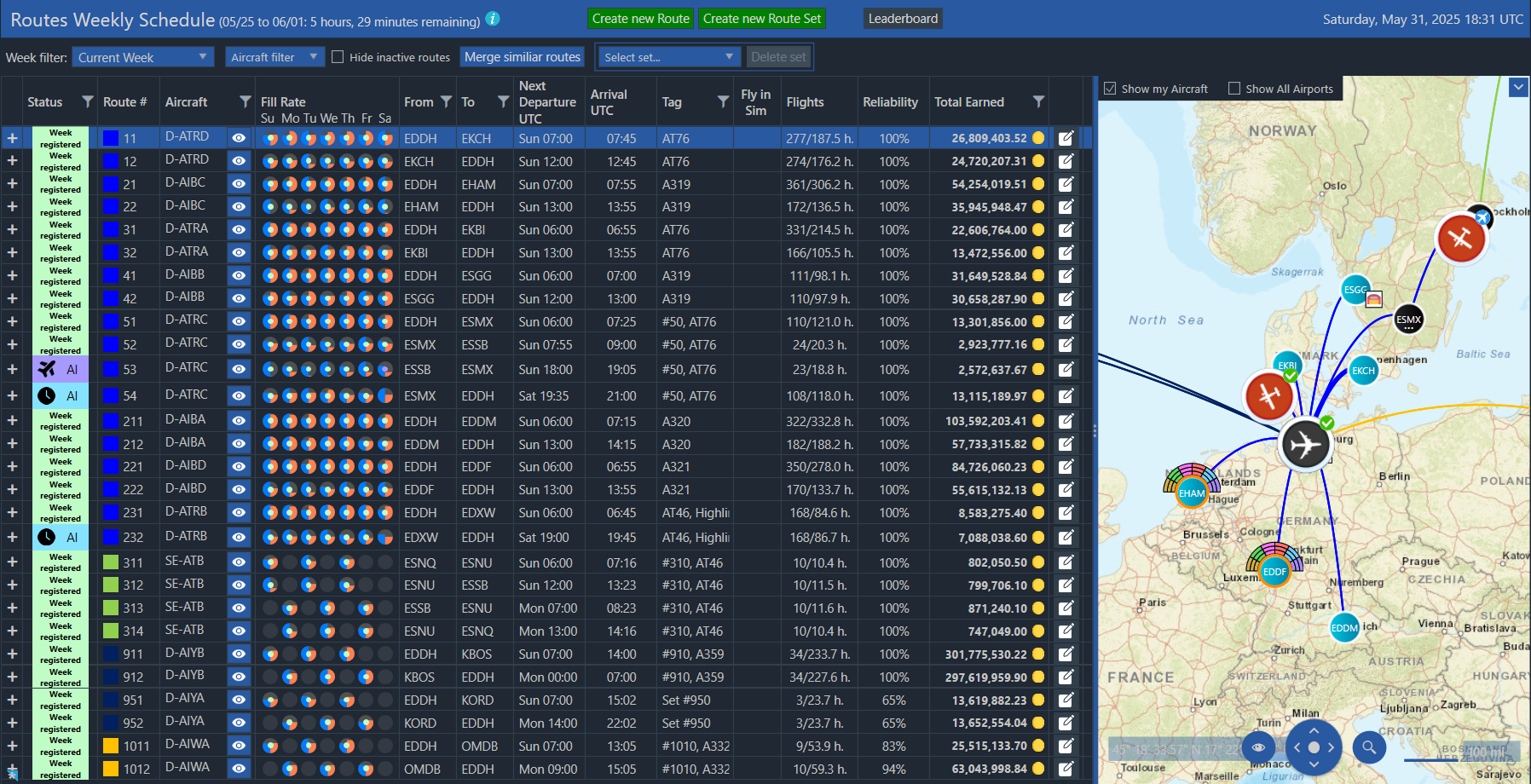Viewport: 1531px width, 784px height.
Task: Click the ESMX airport marker on map
Action: pos(1408,320)
